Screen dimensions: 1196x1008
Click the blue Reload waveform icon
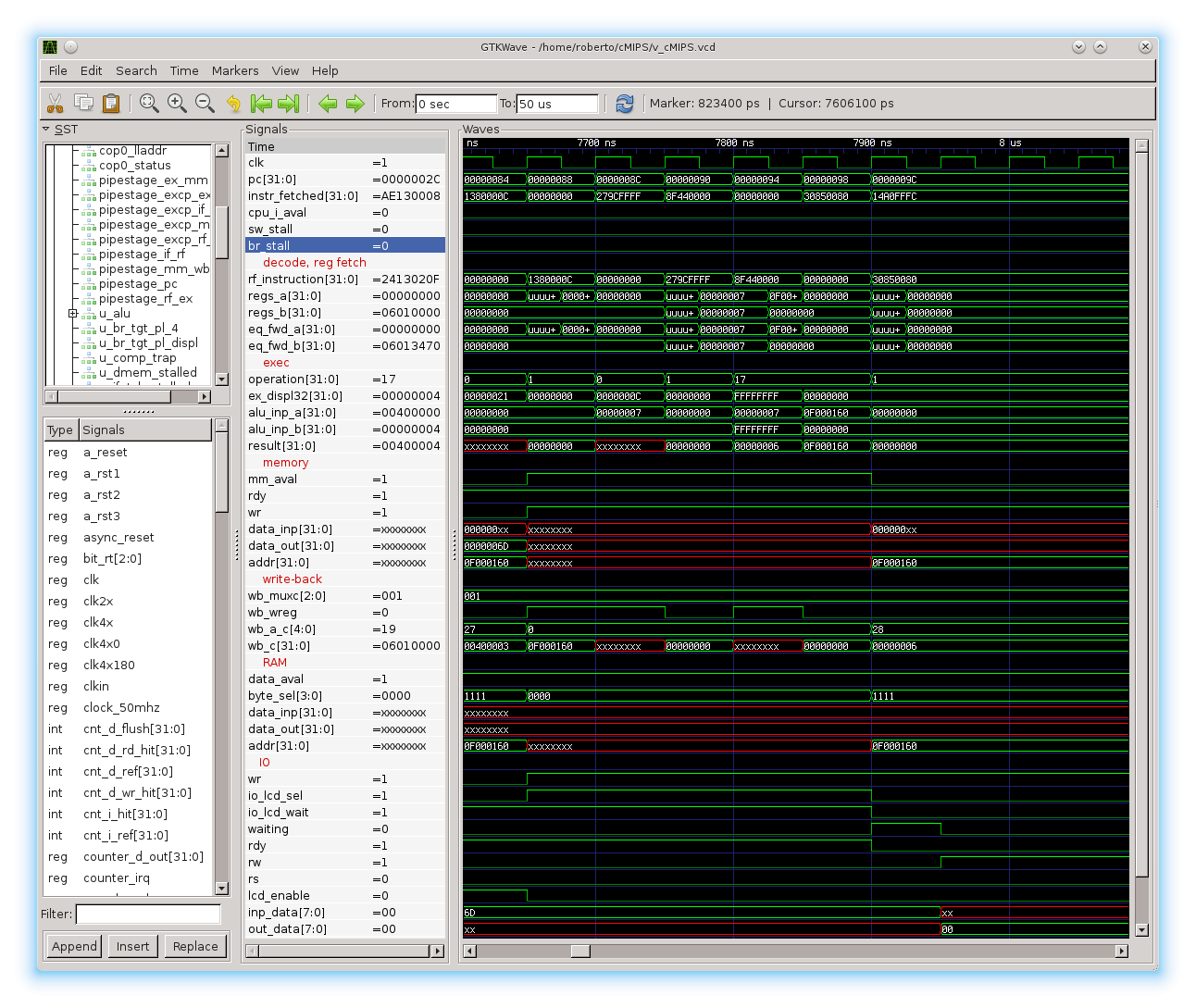tap(625, 103)
